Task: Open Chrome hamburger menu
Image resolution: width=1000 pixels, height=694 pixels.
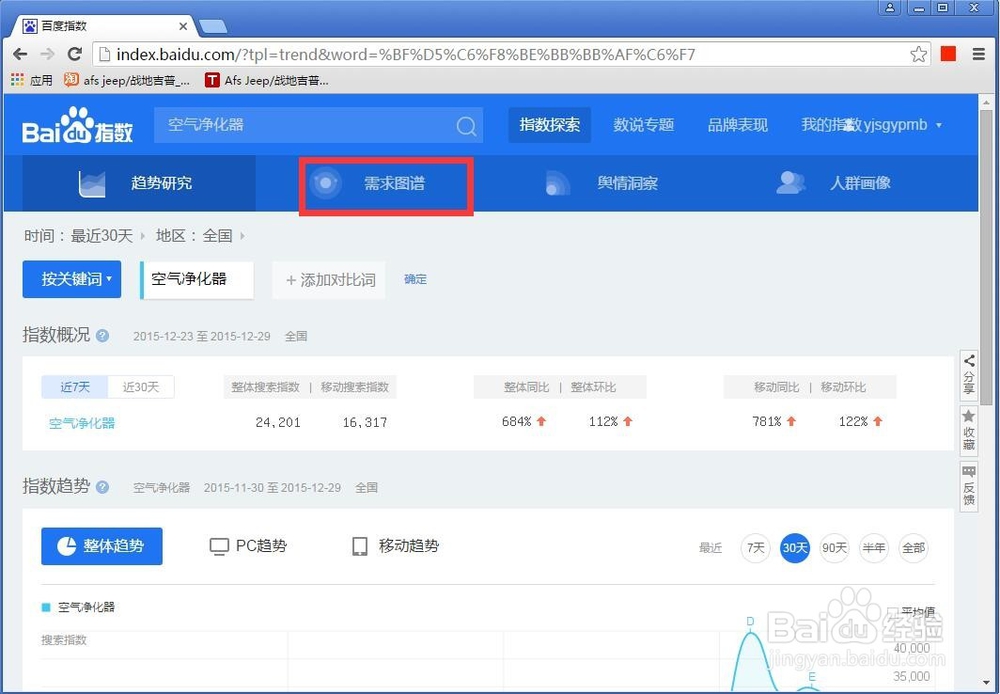Action: 979,54
